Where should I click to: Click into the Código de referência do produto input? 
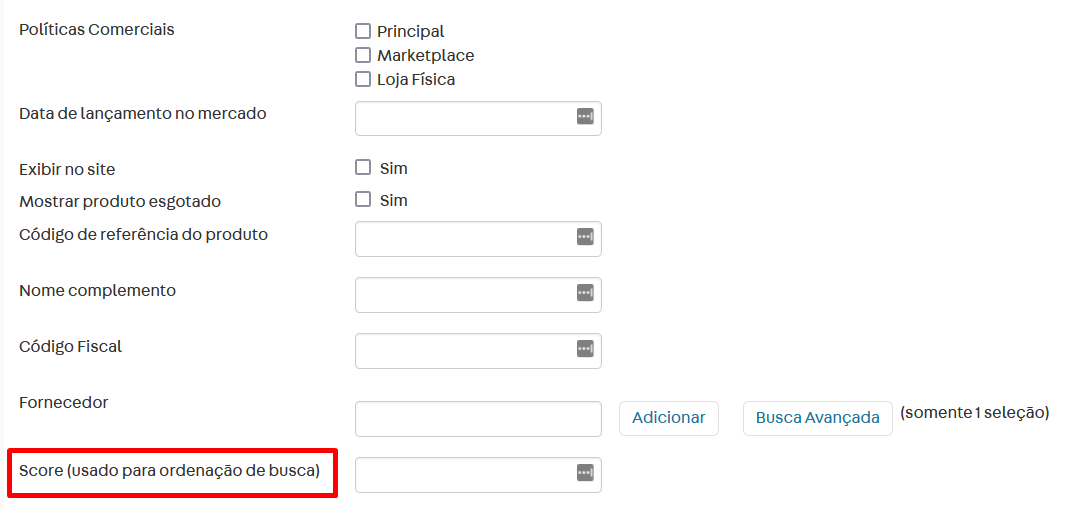pyautogui.click(x=465, y=238)
